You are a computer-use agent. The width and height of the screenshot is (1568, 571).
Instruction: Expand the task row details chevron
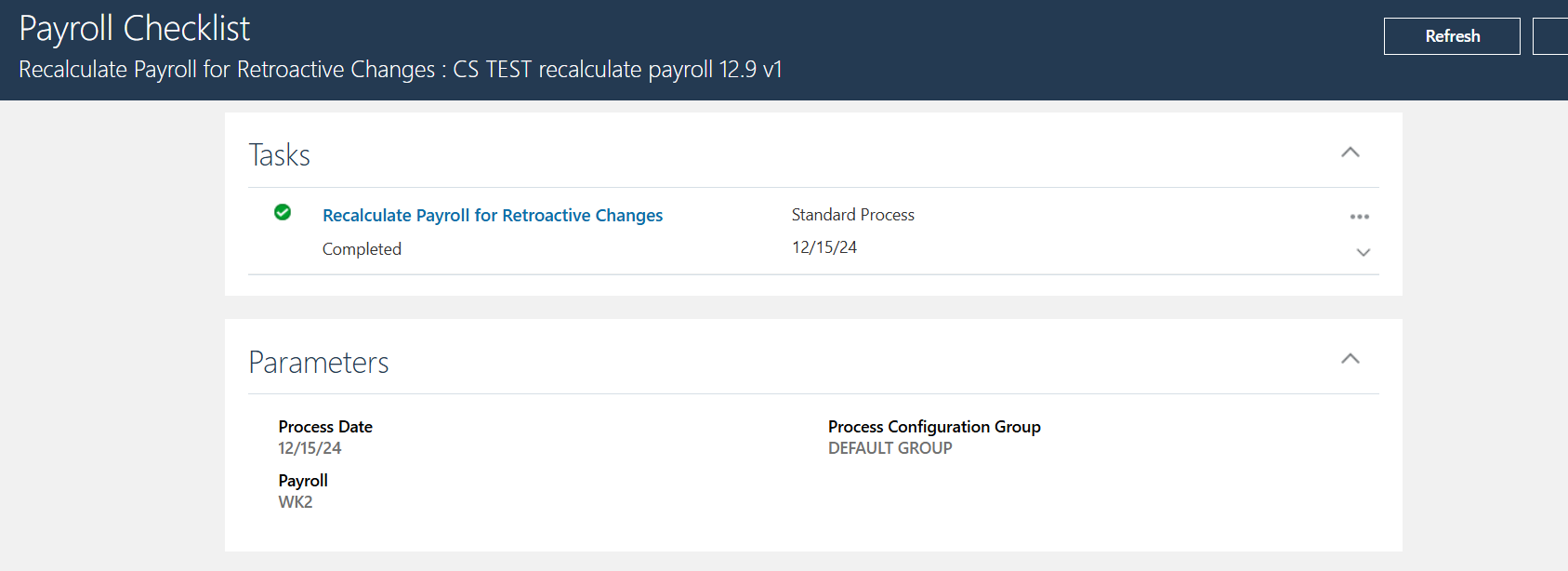click(x=1364, y=252)
